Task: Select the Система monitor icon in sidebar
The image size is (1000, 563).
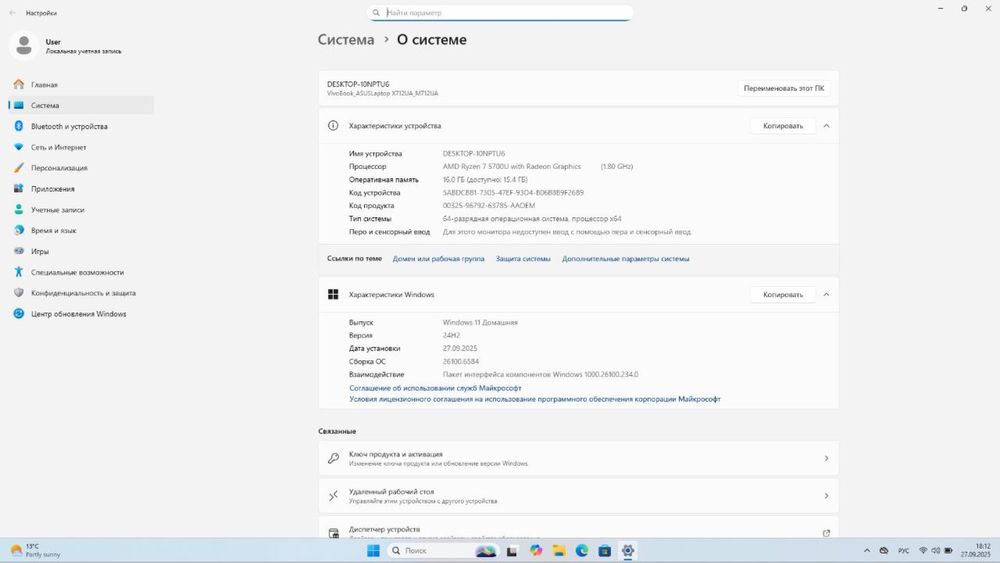Action: pos(18,105)
